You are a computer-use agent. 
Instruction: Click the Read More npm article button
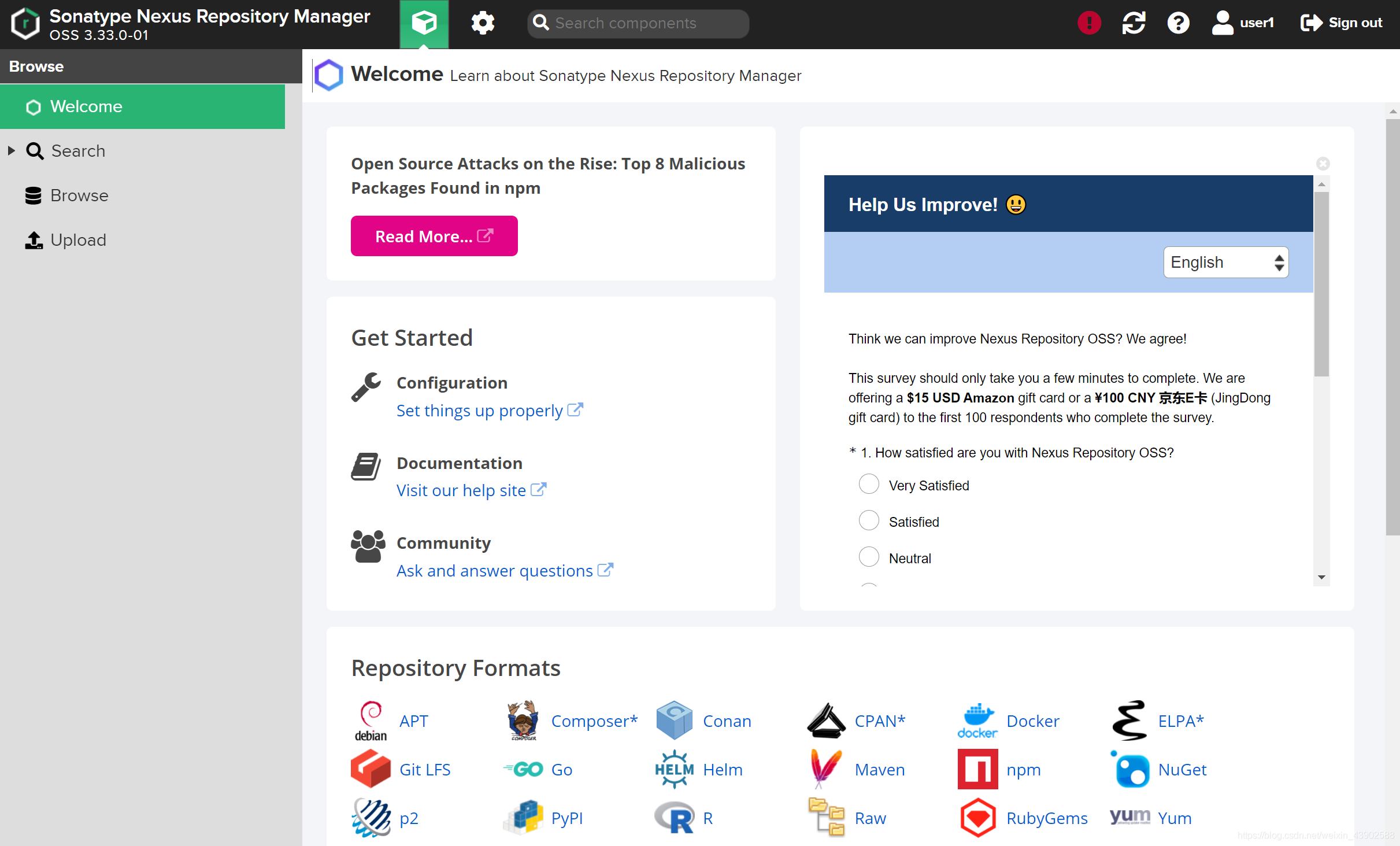pyautogui.click(x=434, y=236)
